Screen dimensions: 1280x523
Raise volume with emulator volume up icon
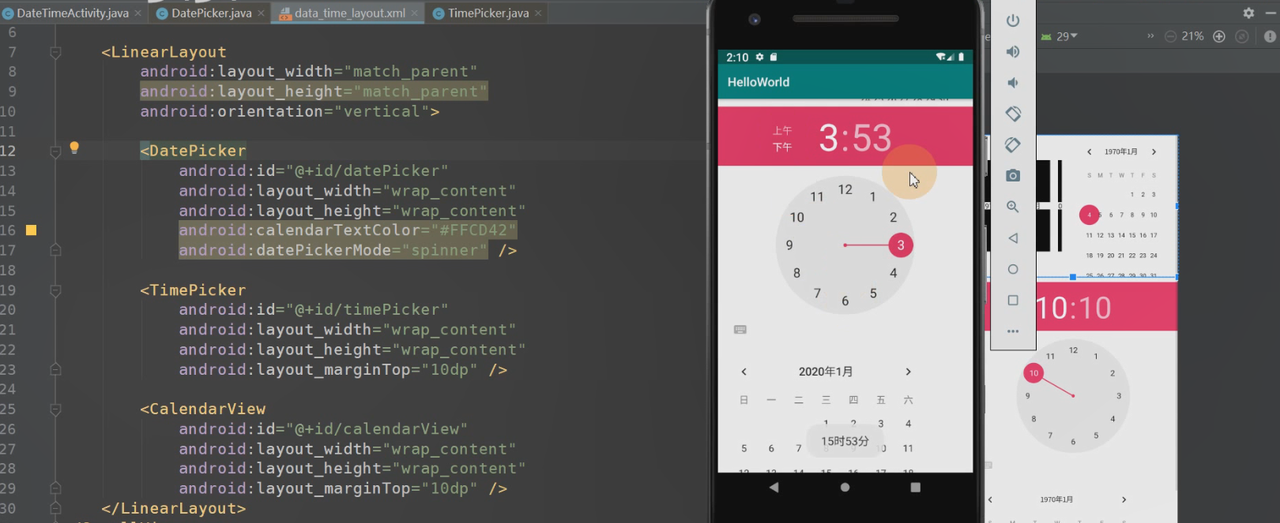pos(1013,52)
